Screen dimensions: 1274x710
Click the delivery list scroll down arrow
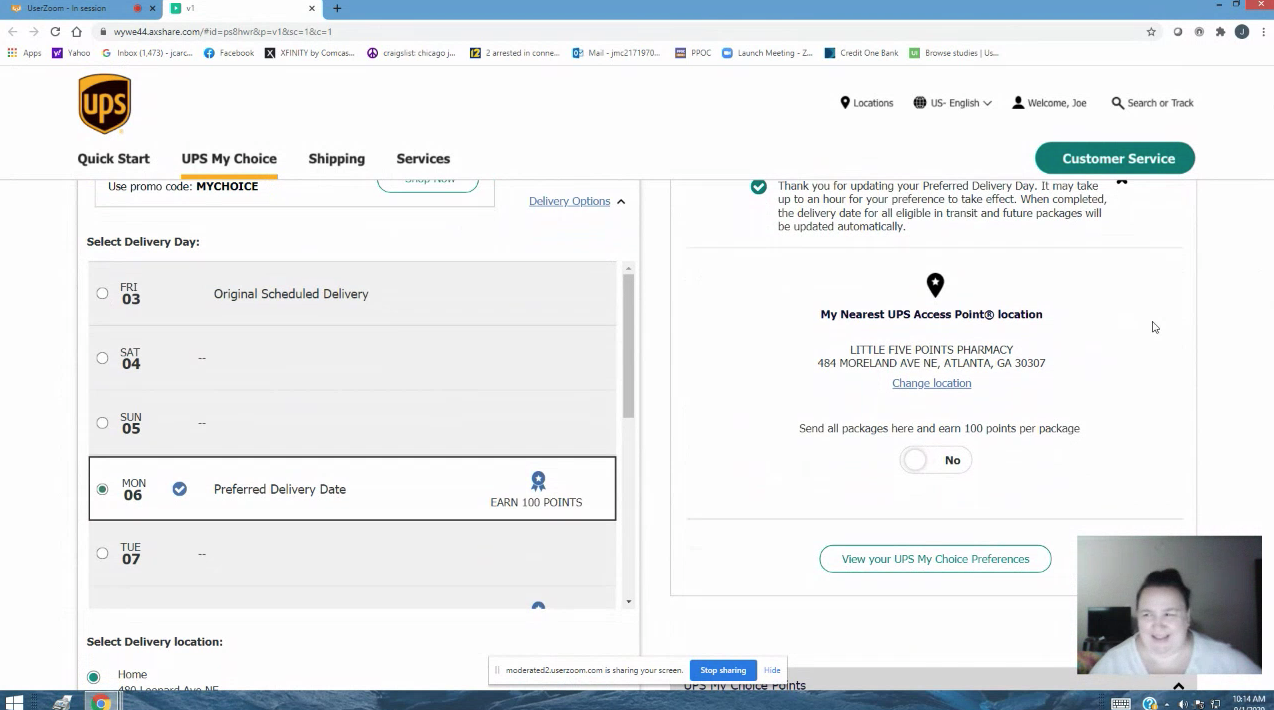coord(629,601)
